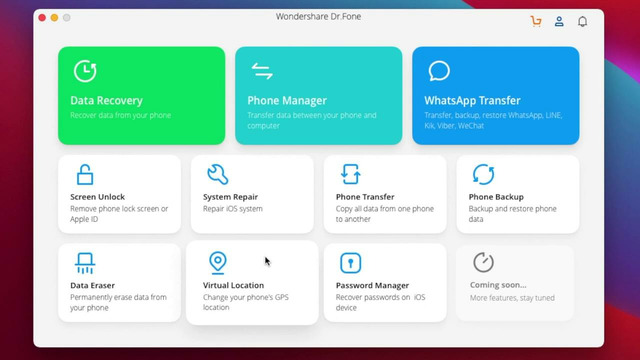Open the Screen Unlock label
Screen dimensions: 640x360
click(98, 197)
